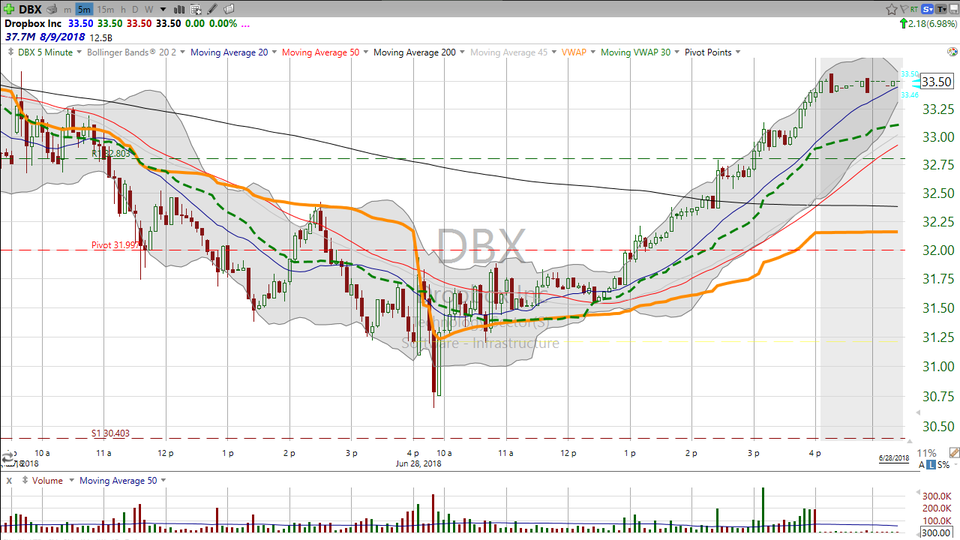Switch to the daily (D) timeframe
This screenshot has width=960, height=540.
133,9
